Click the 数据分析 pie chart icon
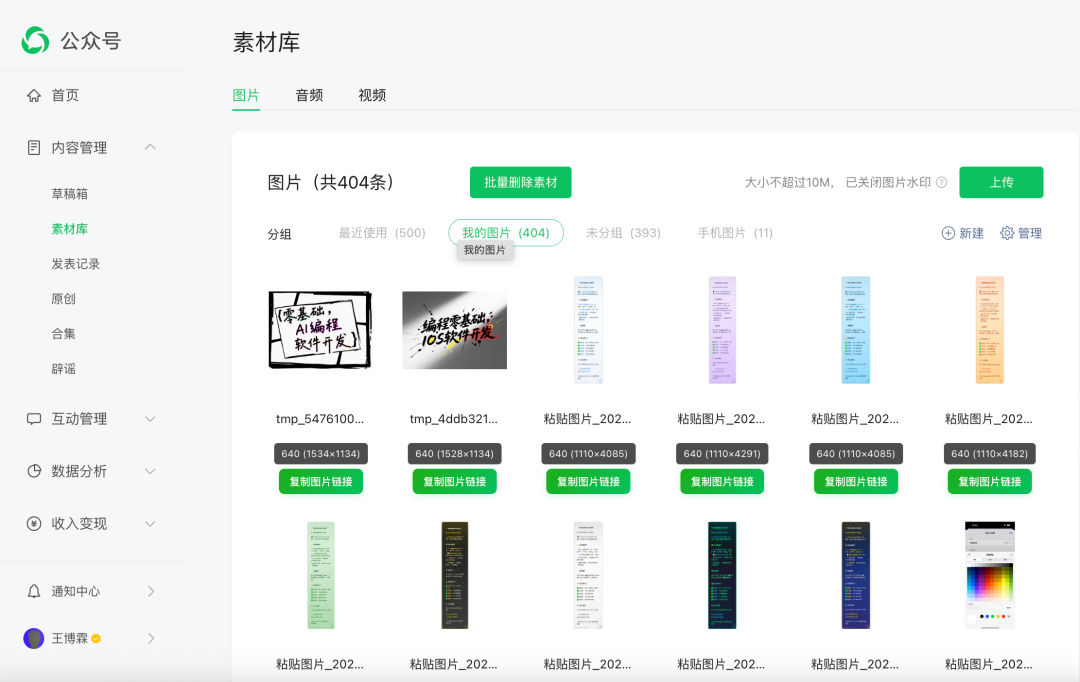Image resolution: width=1080 pixels, height=682 pixels. click(x=34, y=471)
